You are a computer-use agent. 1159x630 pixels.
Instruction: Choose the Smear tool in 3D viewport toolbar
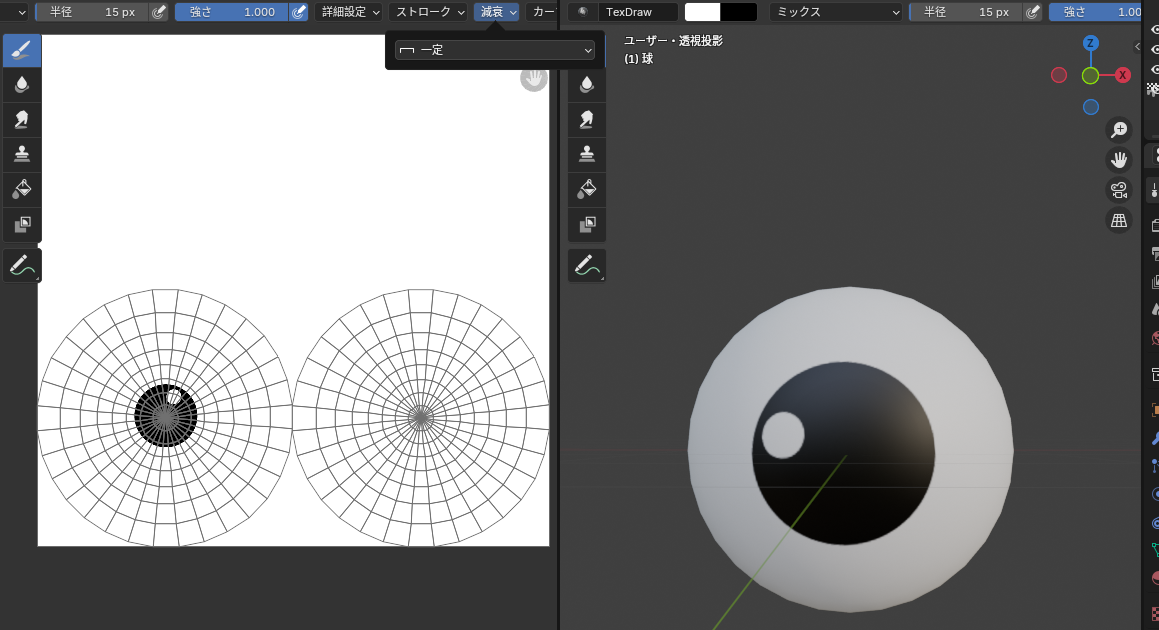click(587, 119)
